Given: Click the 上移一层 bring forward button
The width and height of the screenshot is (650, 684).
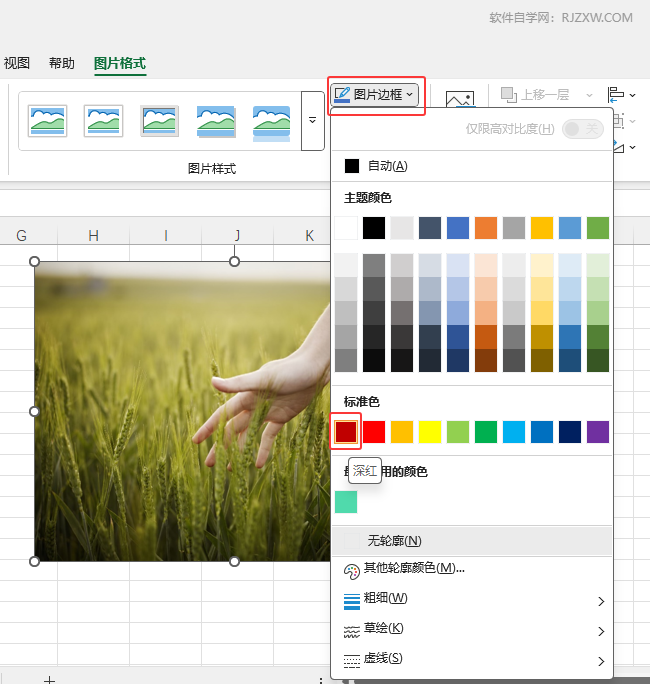Looking at the screenshot, I should point(535,95).
